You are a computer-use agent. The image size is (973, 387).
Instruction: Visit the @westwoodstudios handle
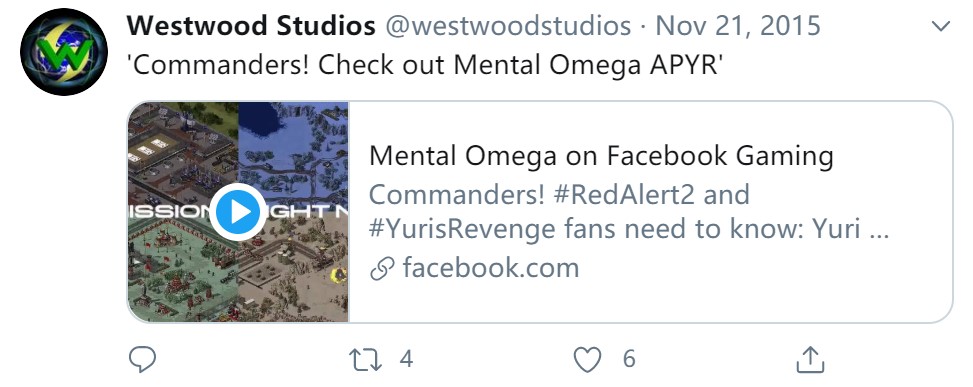tap(508, 26)
